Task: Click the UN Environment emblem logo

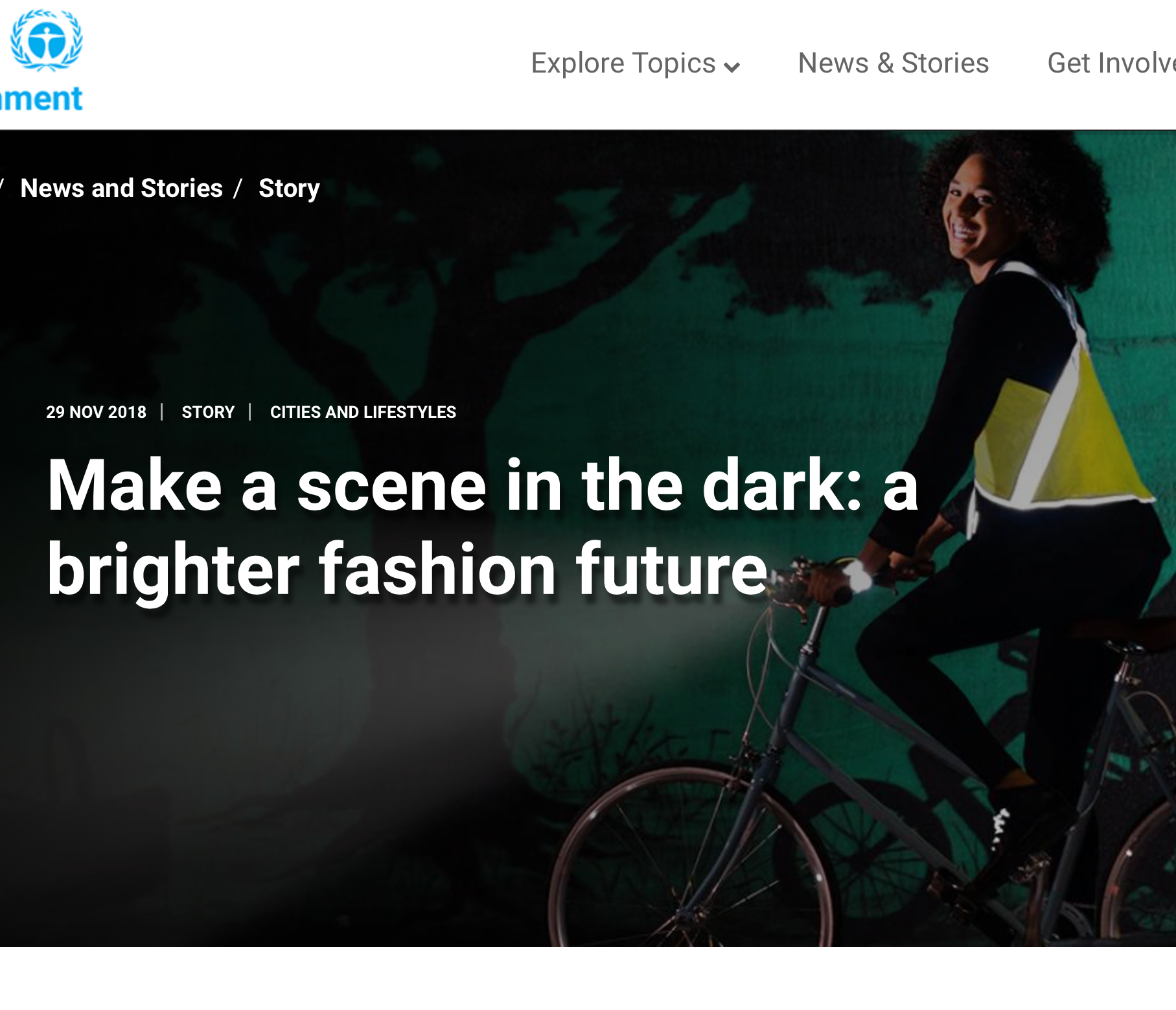Action: pos(47,40)
